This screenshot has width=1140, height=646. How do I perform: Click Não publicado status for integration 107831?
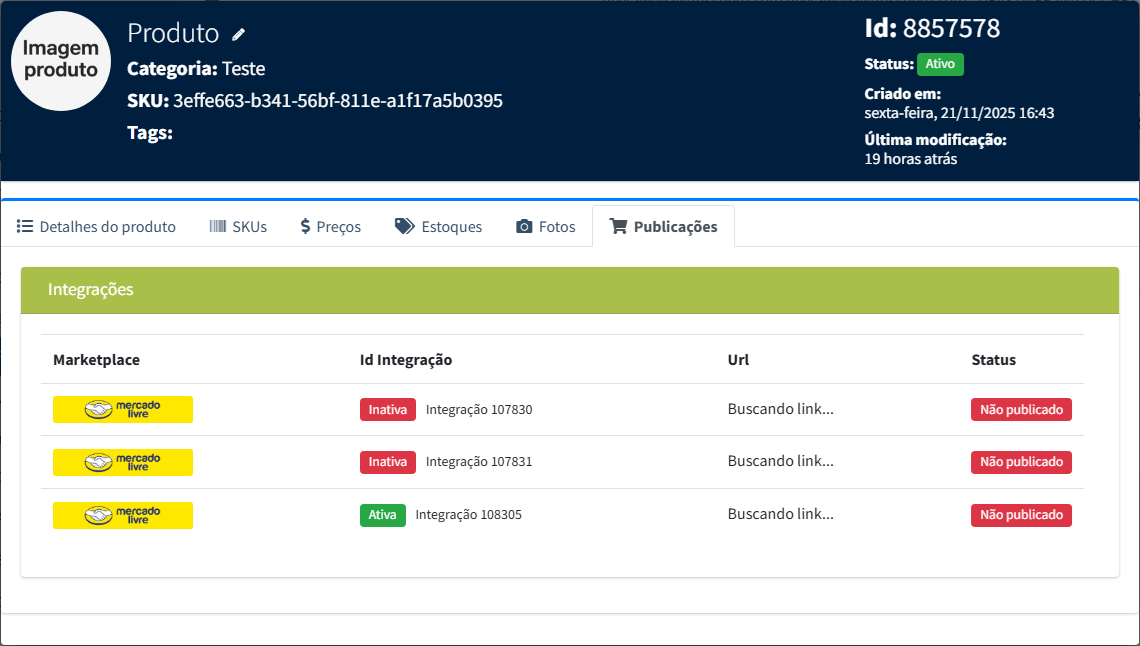click(1020, 462)
